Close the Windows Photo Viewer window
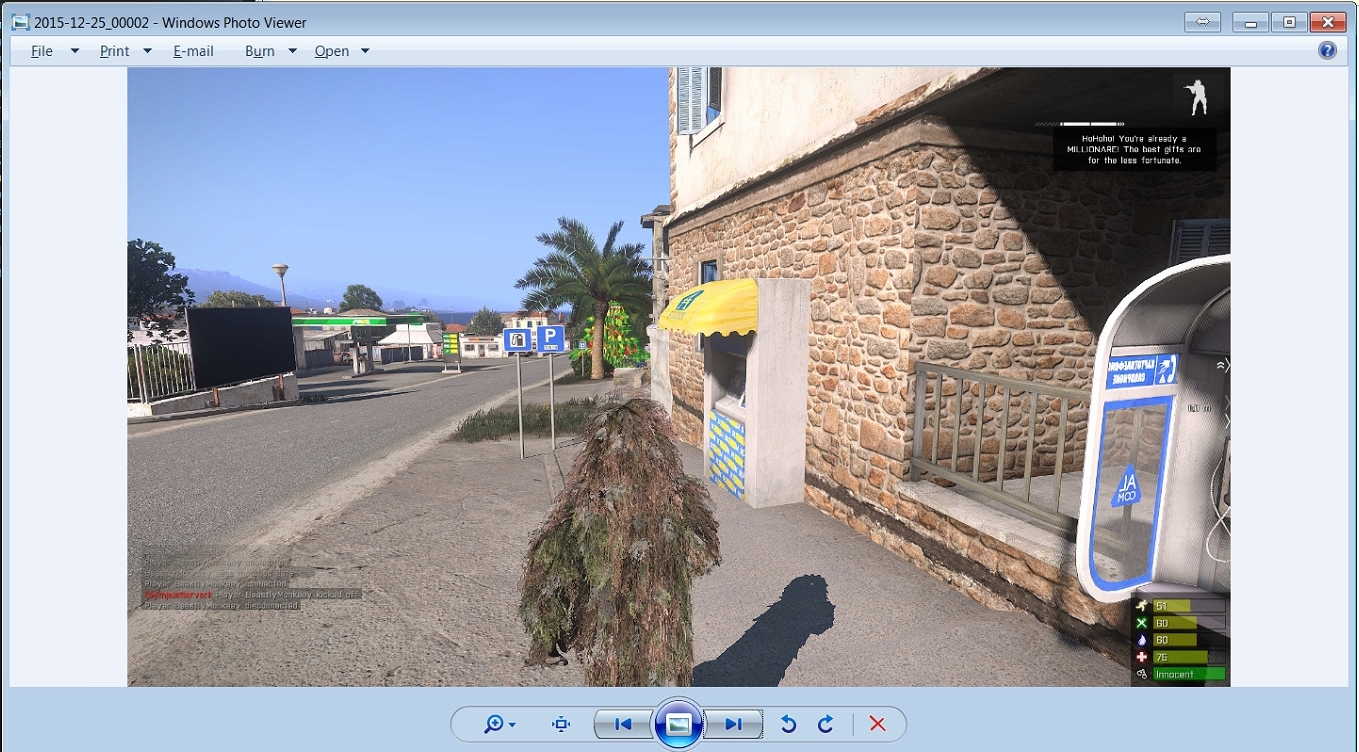Viewport: 1359px width, 752px height. (x=1327, y=22)
